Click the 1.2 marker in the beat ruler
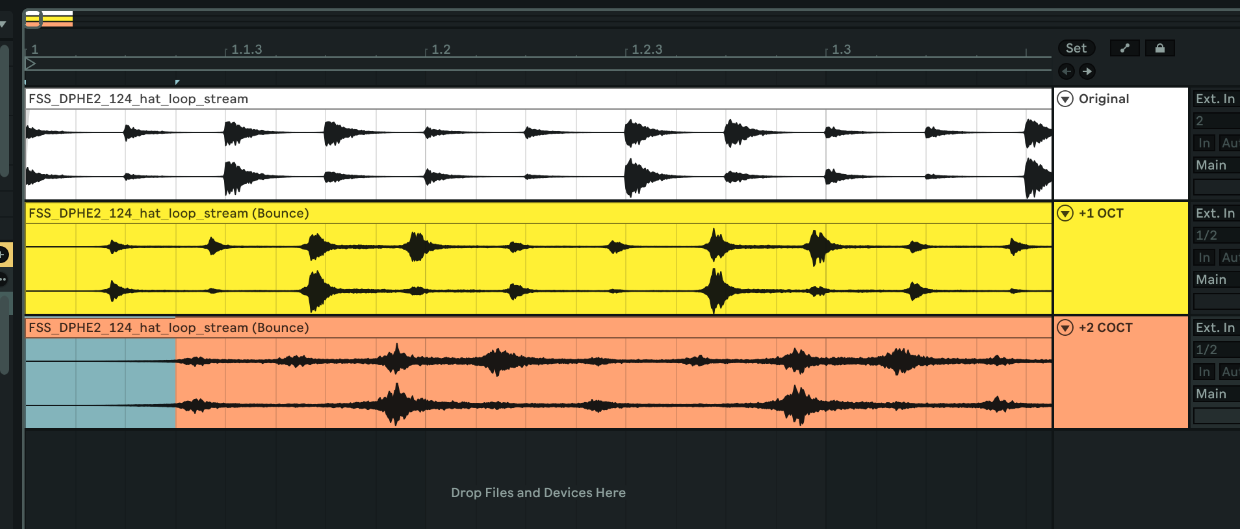1240x529 pixels. [x=440, y=49]
